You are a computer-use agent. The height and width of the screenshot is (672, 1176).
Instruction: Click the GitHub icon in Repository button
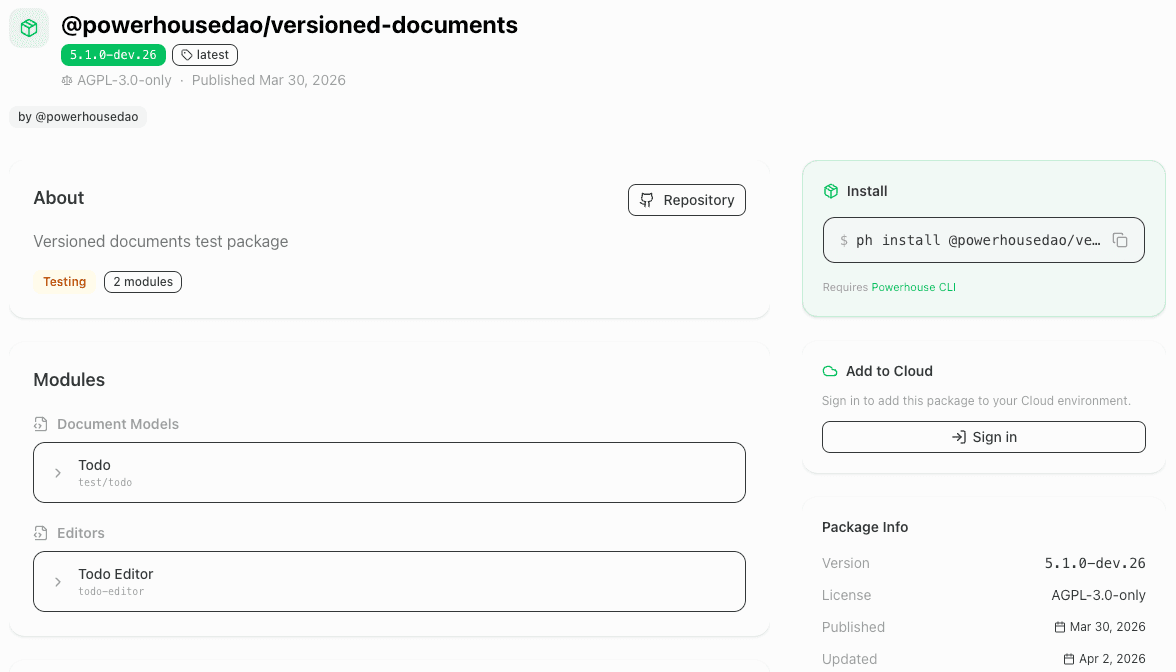(x=646, y=200)
